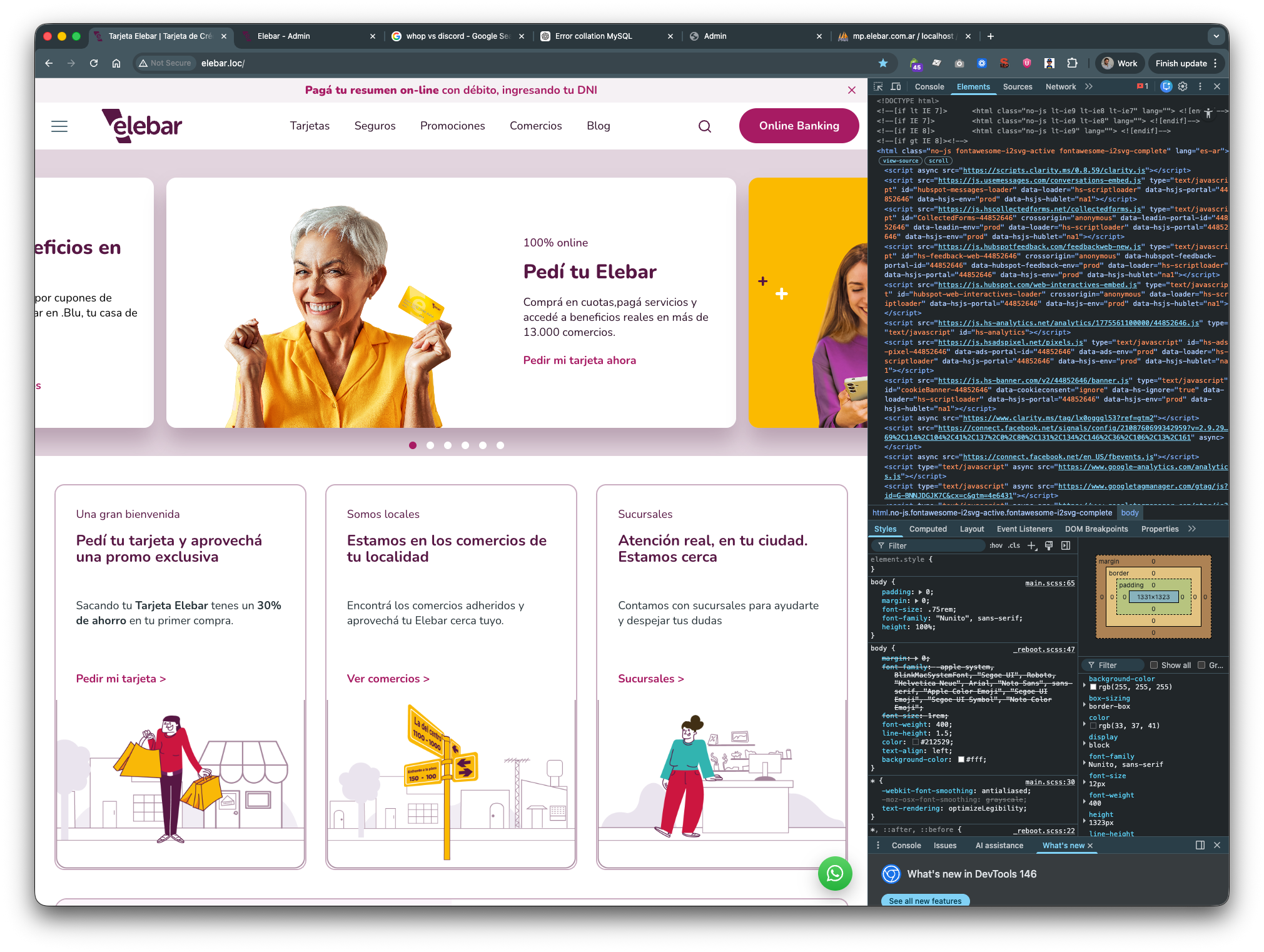Select the inspect element picker icon
This screenshot has width=1264, height=952.
coord(878,87)
